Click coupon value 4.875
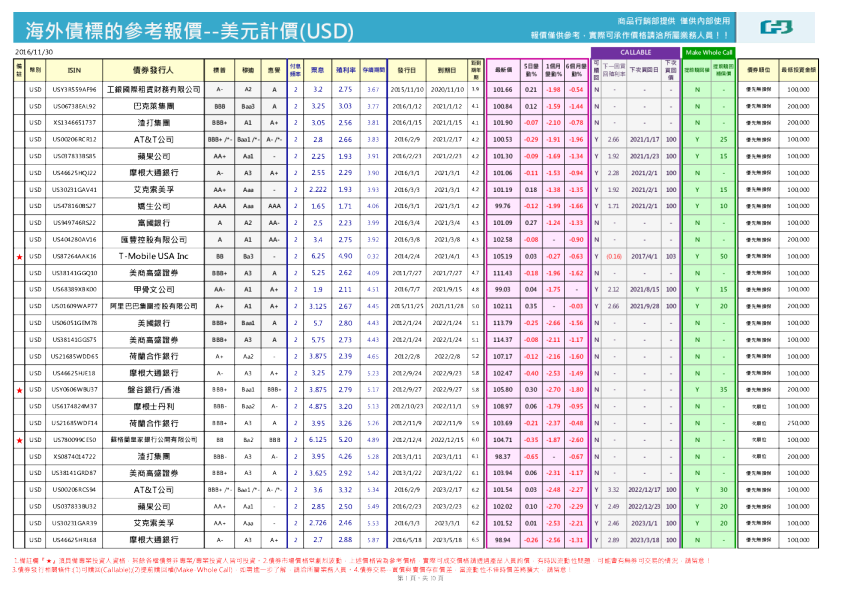This screenshot has height=595, width=842. click(x=318, y=407)
